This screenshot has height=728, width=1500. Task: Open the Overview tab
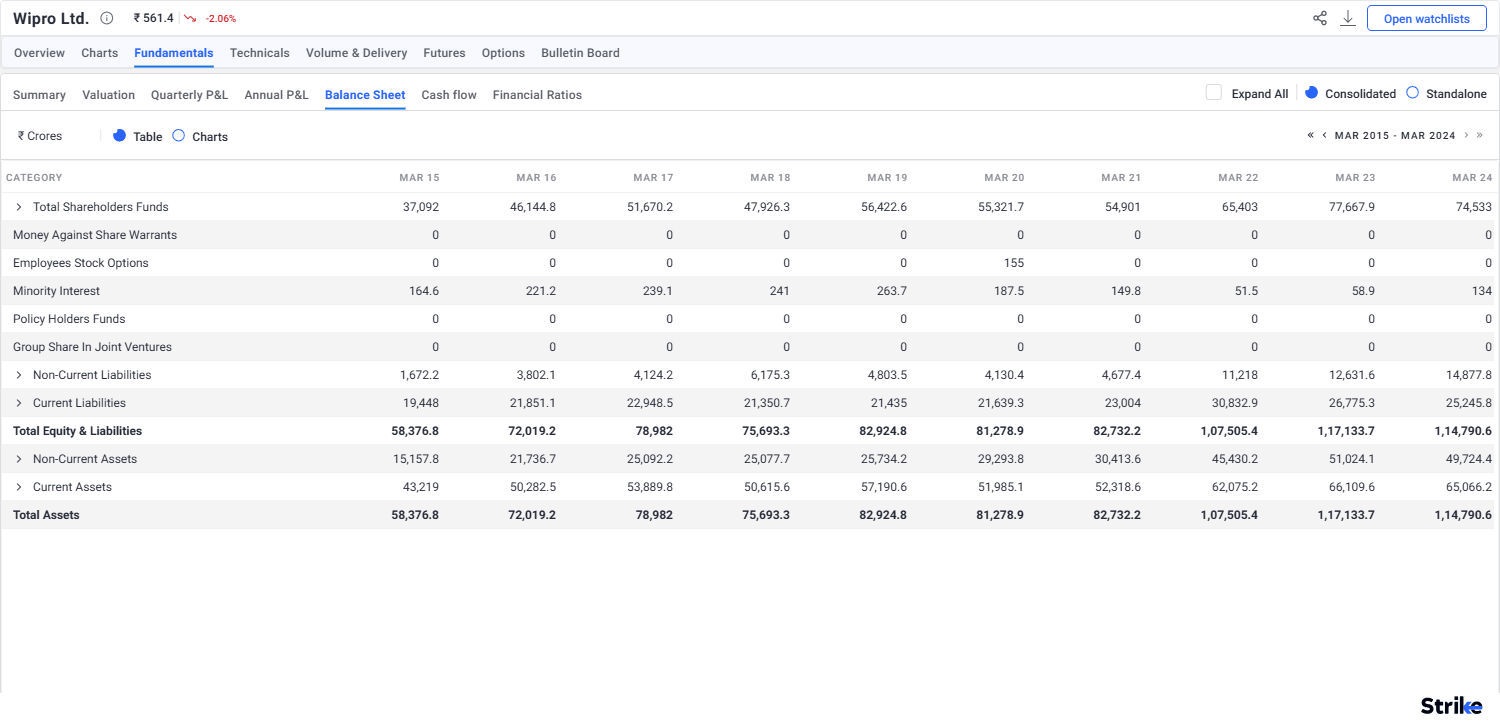pyautogui.click(x=39, y=53)
